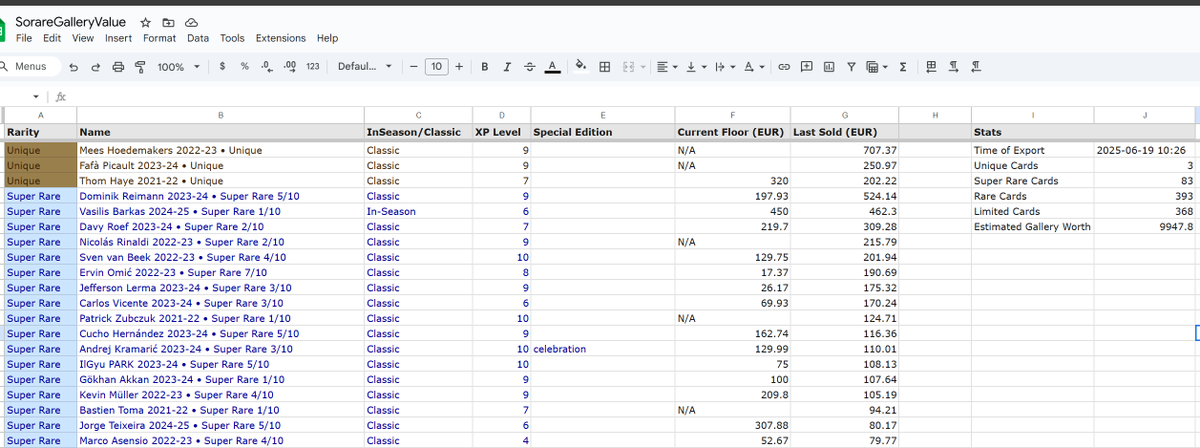
Task: Open the functions sigma menu
Action: pos(903,67)
